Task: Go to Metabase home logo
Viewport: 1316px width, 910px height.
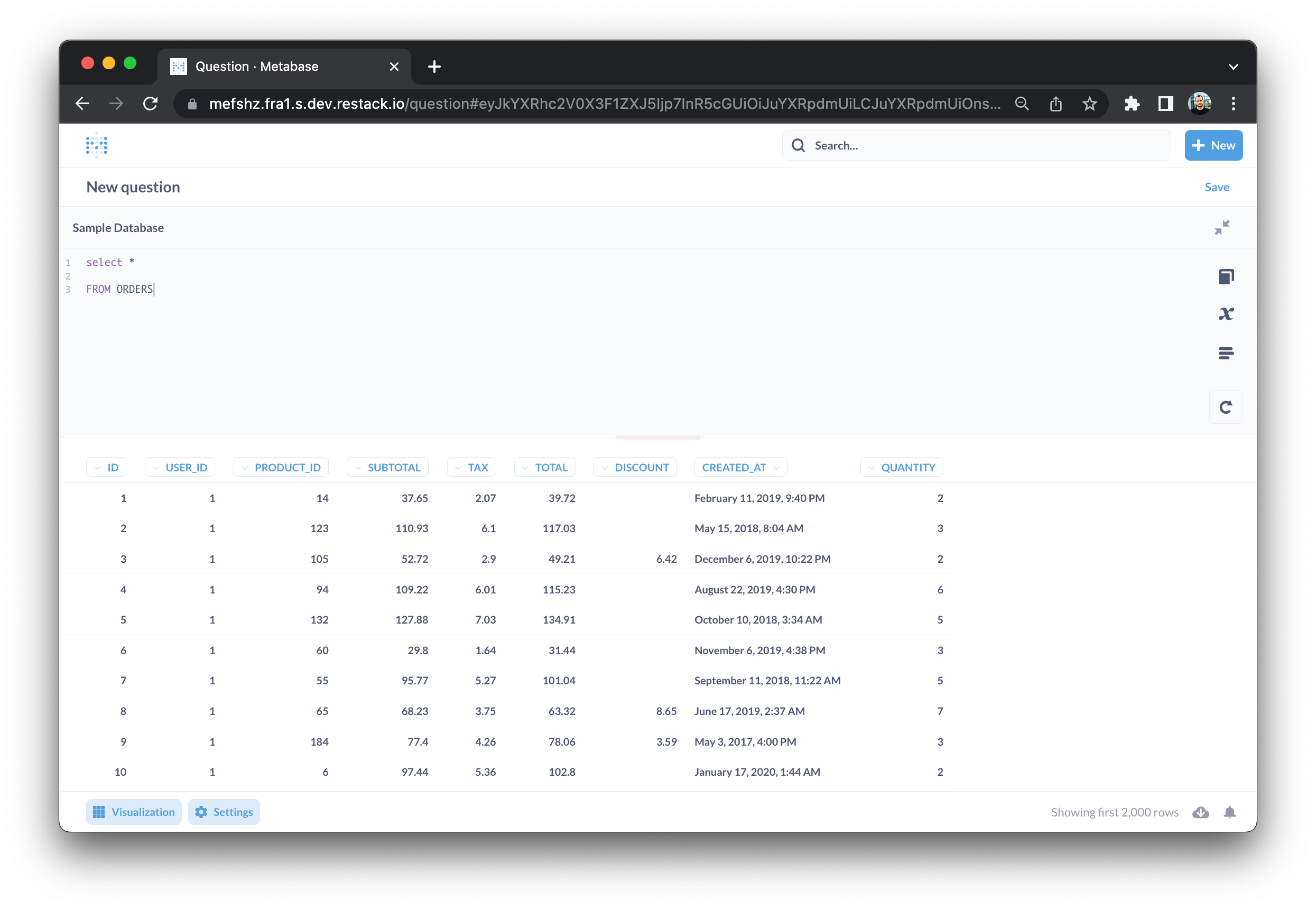Action: [x=96, y=145]
